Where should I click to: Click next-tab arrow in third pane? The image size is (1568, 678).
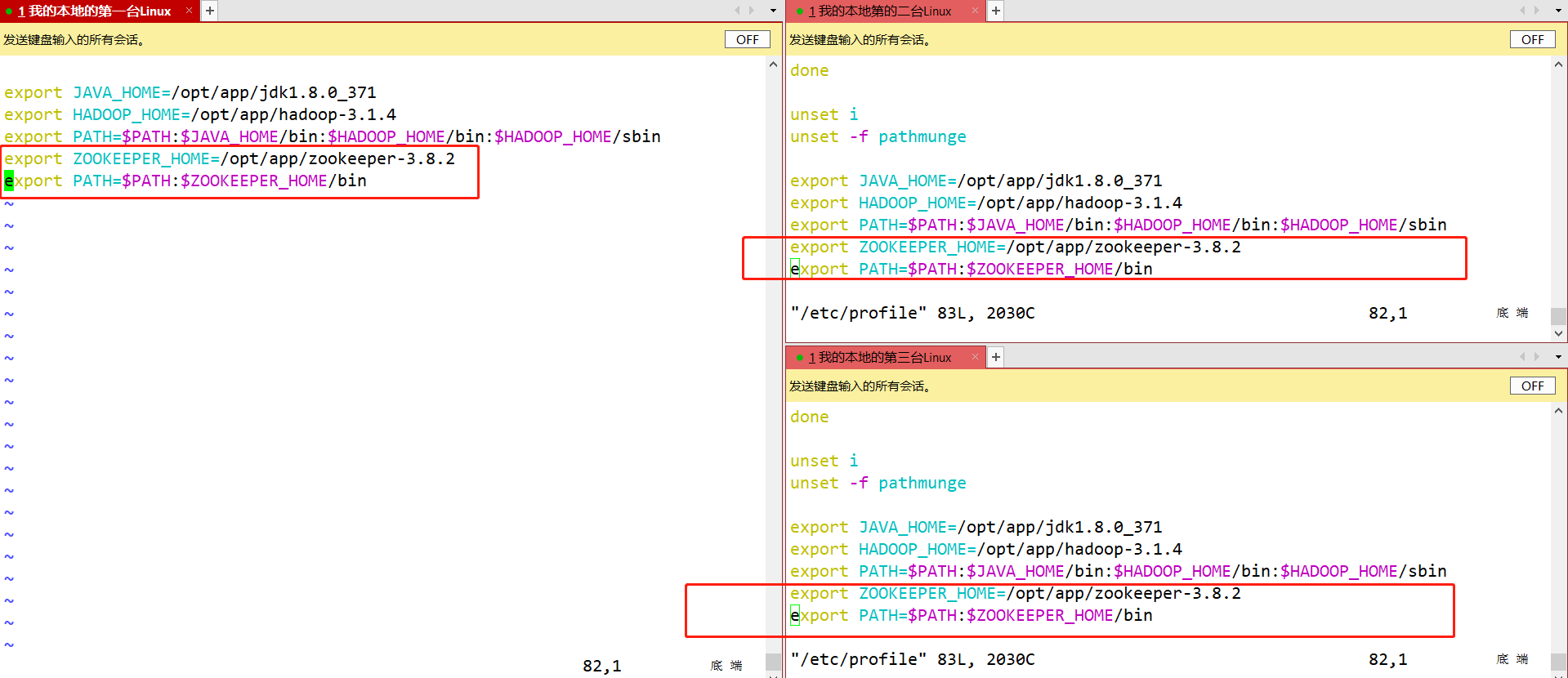(x=1537, y=357)
